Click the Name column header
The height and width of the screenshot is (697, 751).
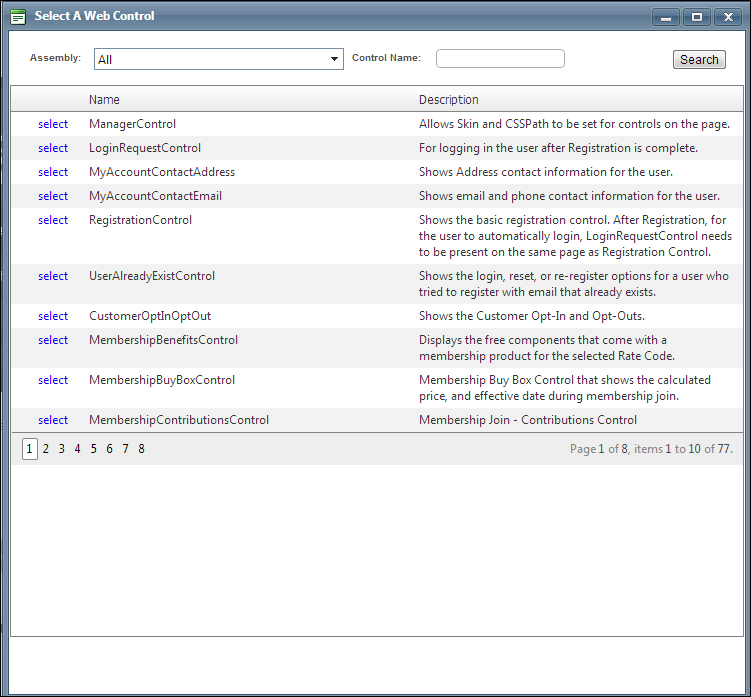pos(104,100)
